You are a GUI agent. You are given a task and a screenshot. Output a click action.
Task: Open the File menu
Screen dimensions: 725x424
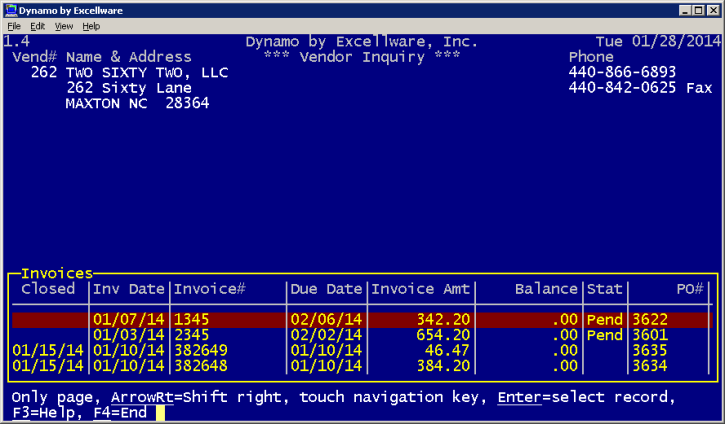(14, 26)
